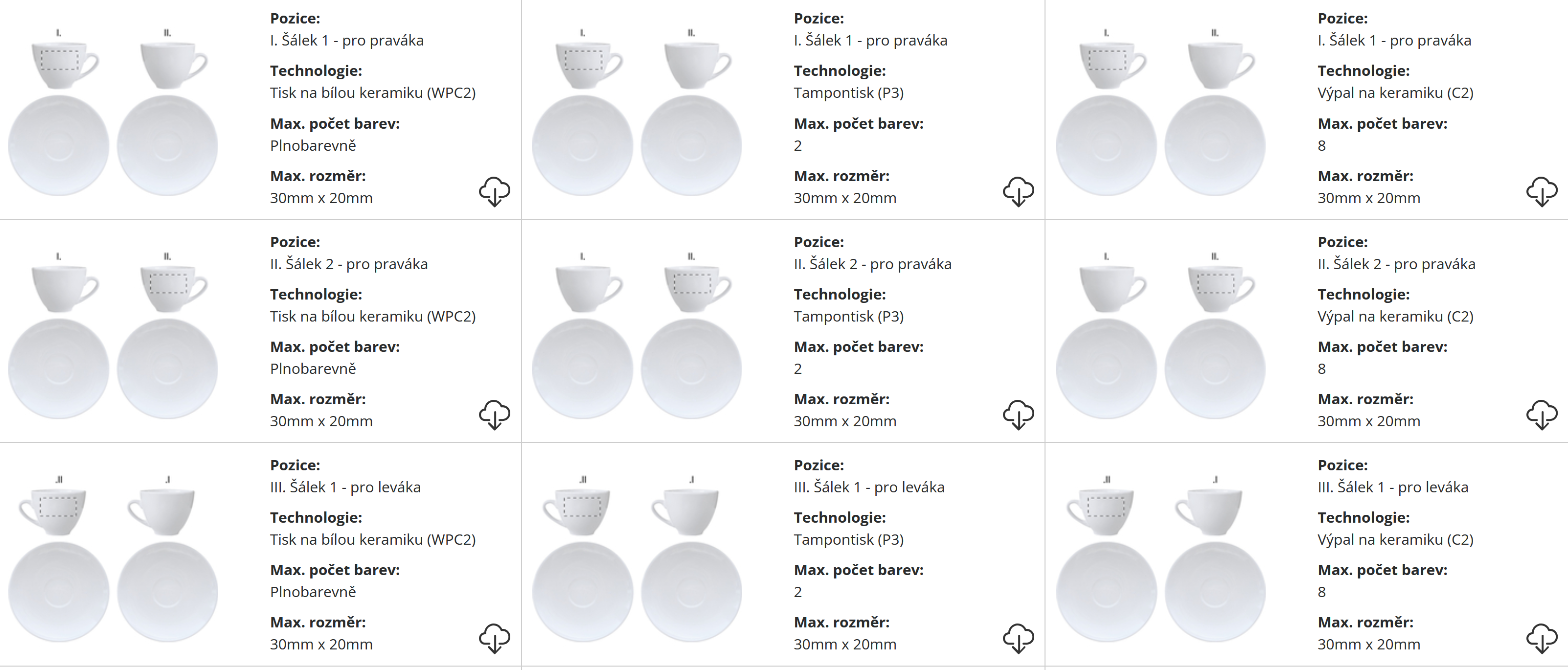Download template for Šálek 1 pro praváka Tampontisk
1568x670 pixels.
pos(1018,192)
